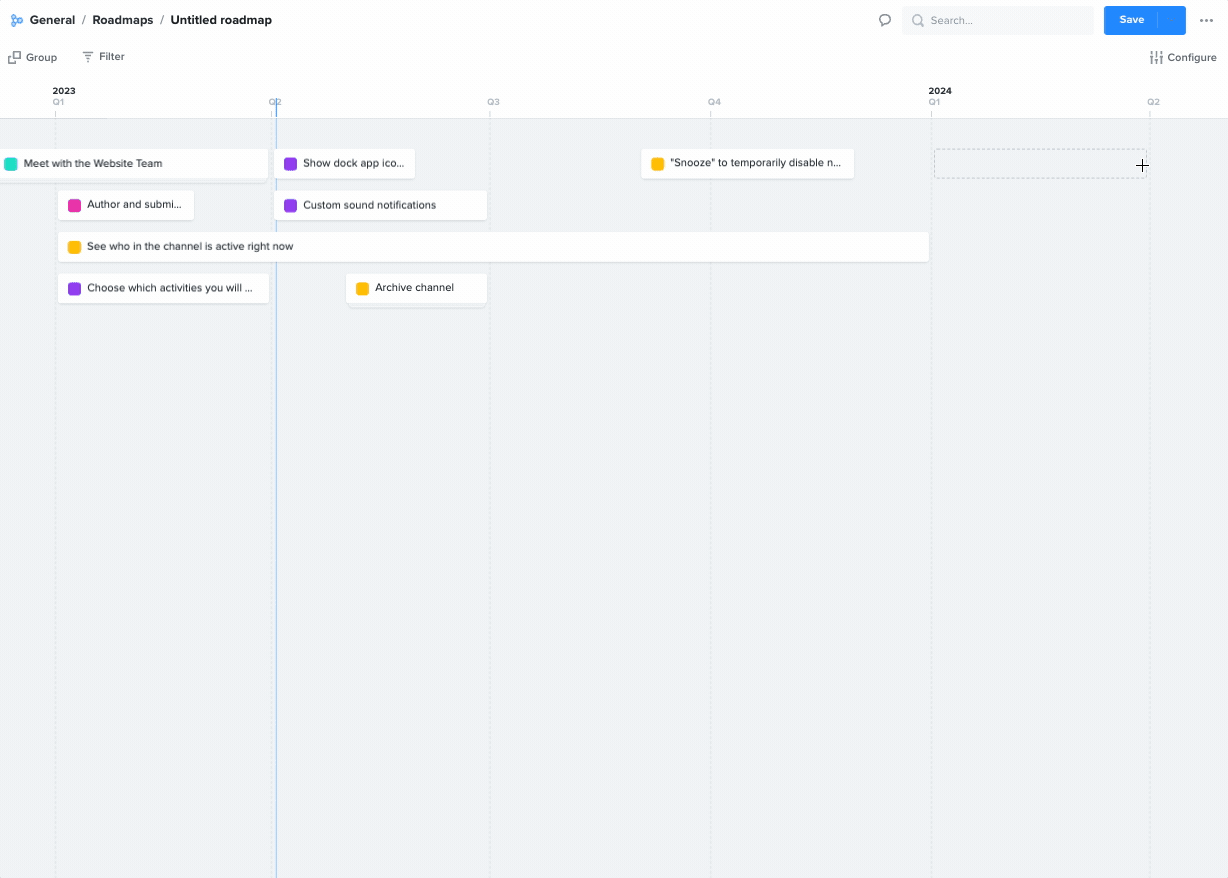Screen dimensions: 1228x878
Task: Focus the Search input field
Action: 998,20
